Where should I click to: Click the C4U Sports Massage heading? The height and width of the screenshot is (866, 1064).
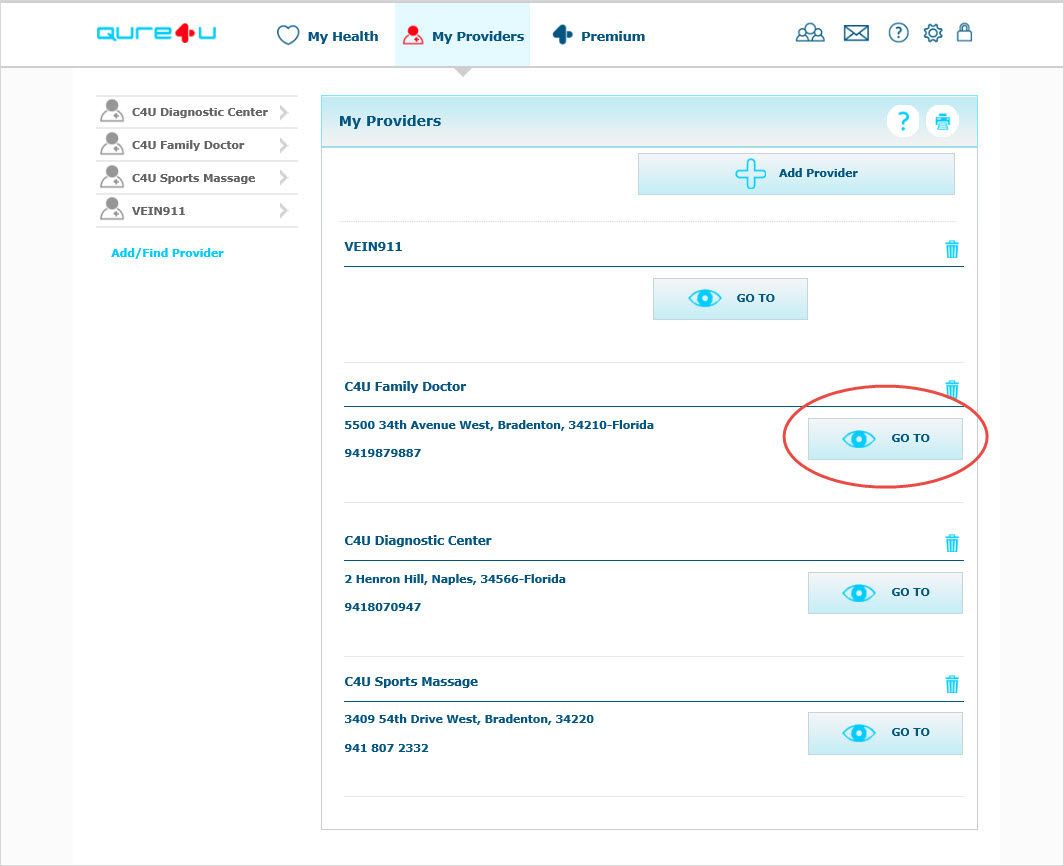click(411, 681)
